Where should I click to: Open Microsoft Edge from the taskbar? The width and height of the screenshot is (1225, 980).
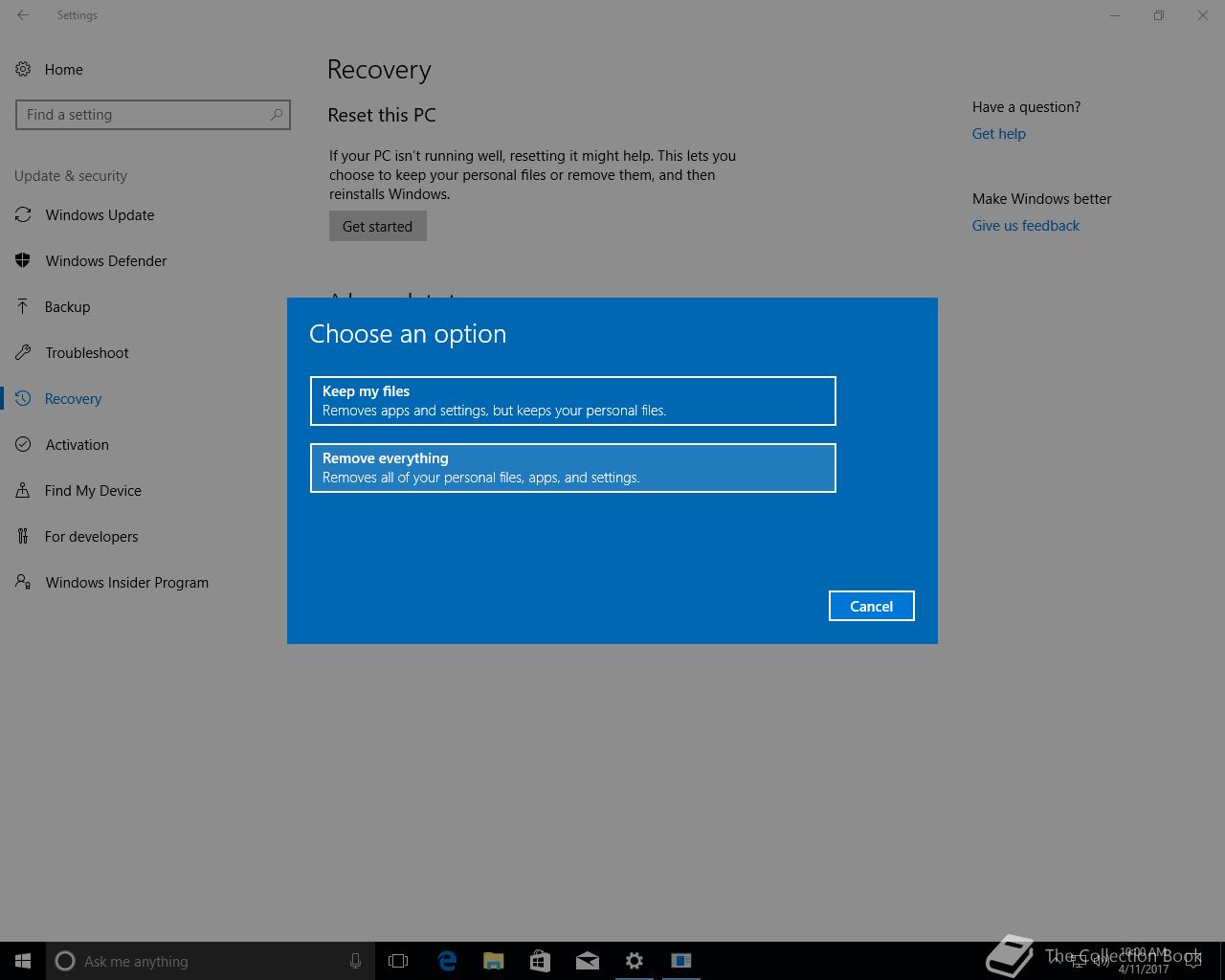[x=447, y=961]
